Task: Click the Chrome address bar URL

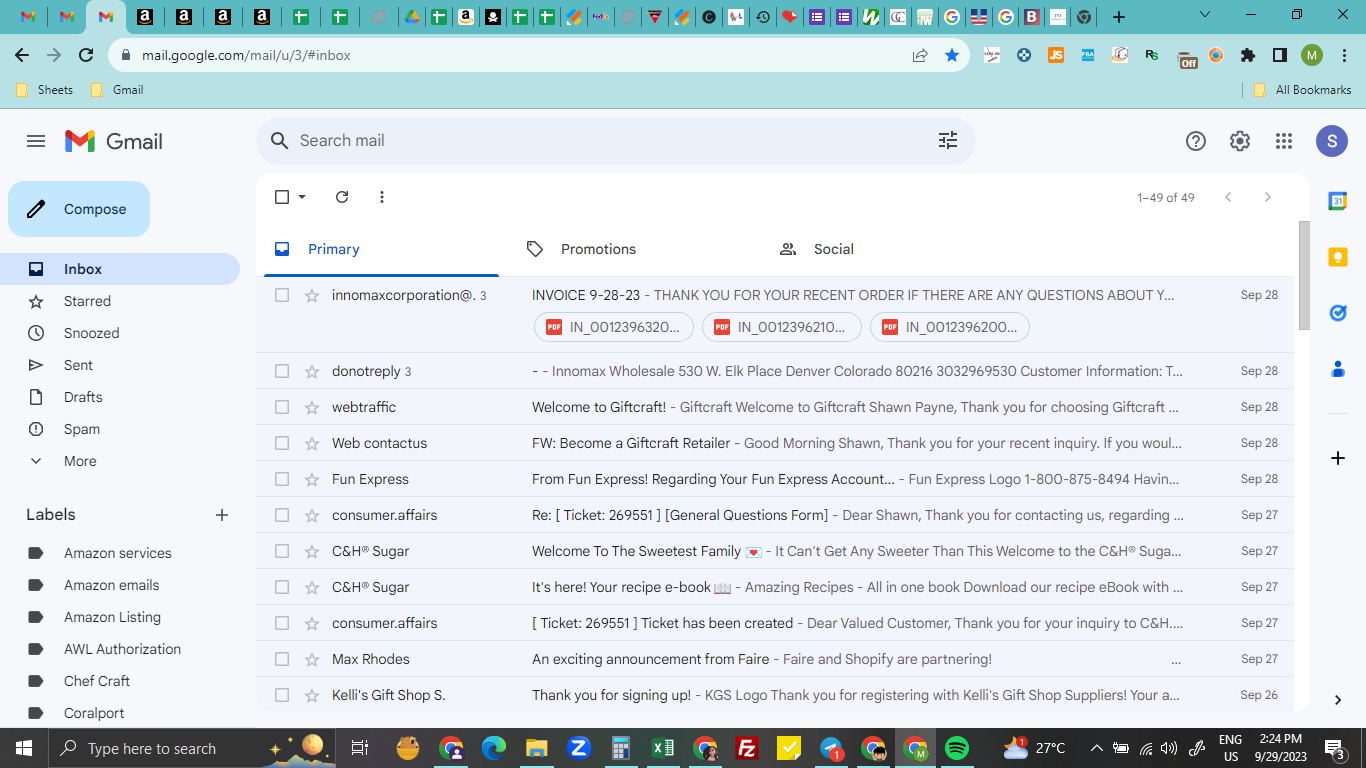Action: [x=246, y=56]
